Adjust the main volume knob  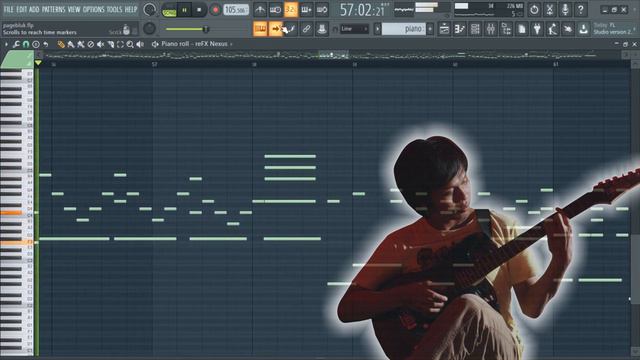[150, 9]
